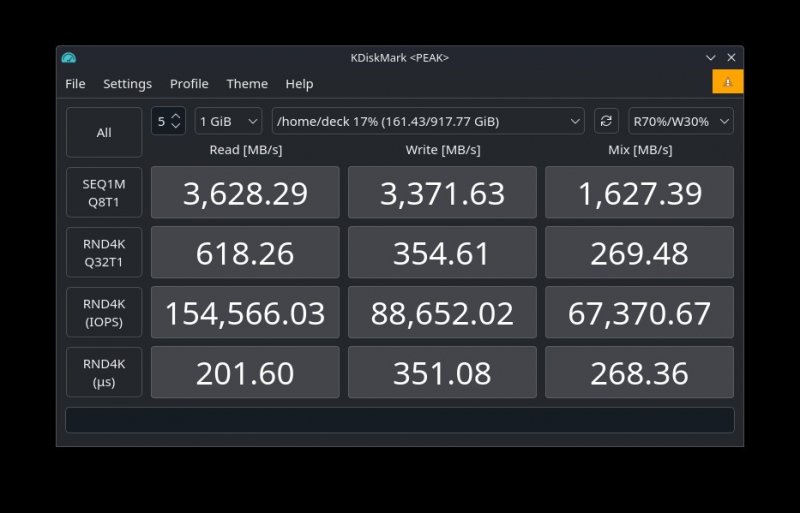This screenshot has height=513, width=800.
Task: Click the KDiskMark <PEAK> window title
Action: click(x=399, y=58)
